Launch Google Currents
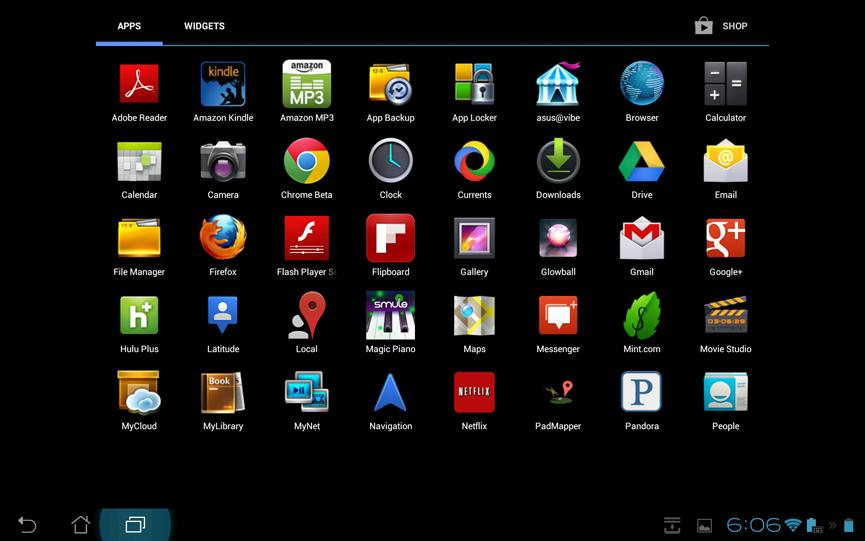The image size is (865, 541). [x=474, y=161]
